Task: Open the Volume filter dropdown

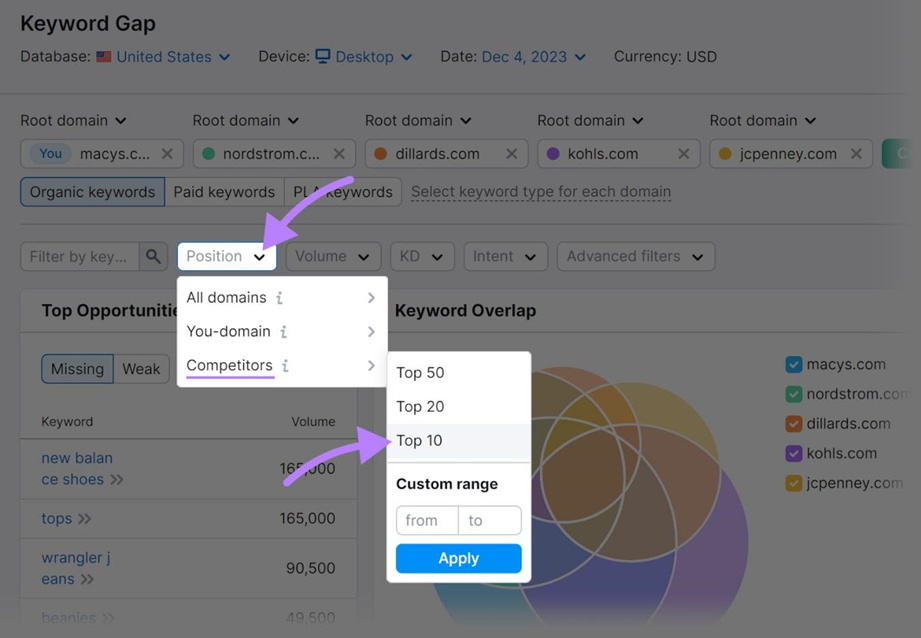Action: 333,257
